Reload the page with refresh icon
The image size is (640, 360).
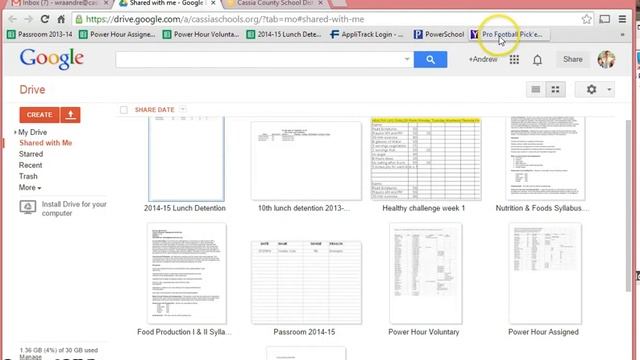click(45, 19)
